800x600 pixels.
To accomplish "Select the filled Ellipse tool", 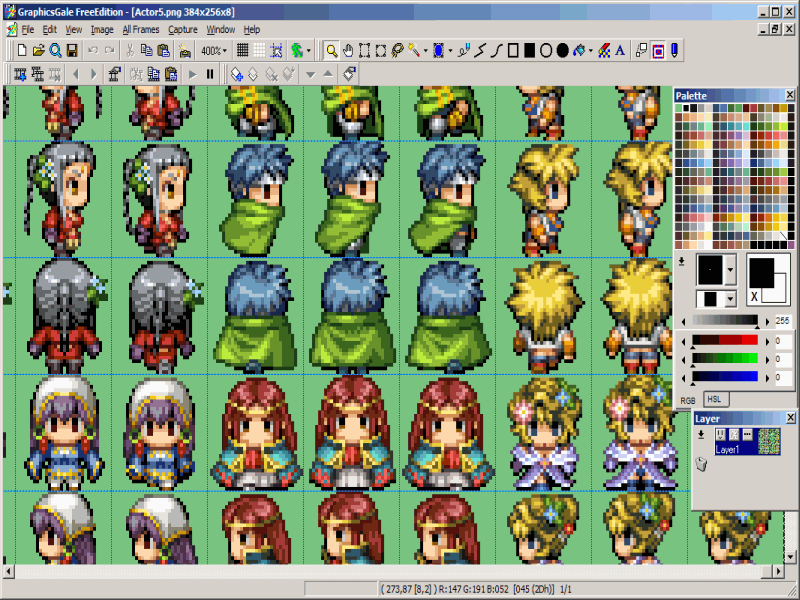I will 562,51.
